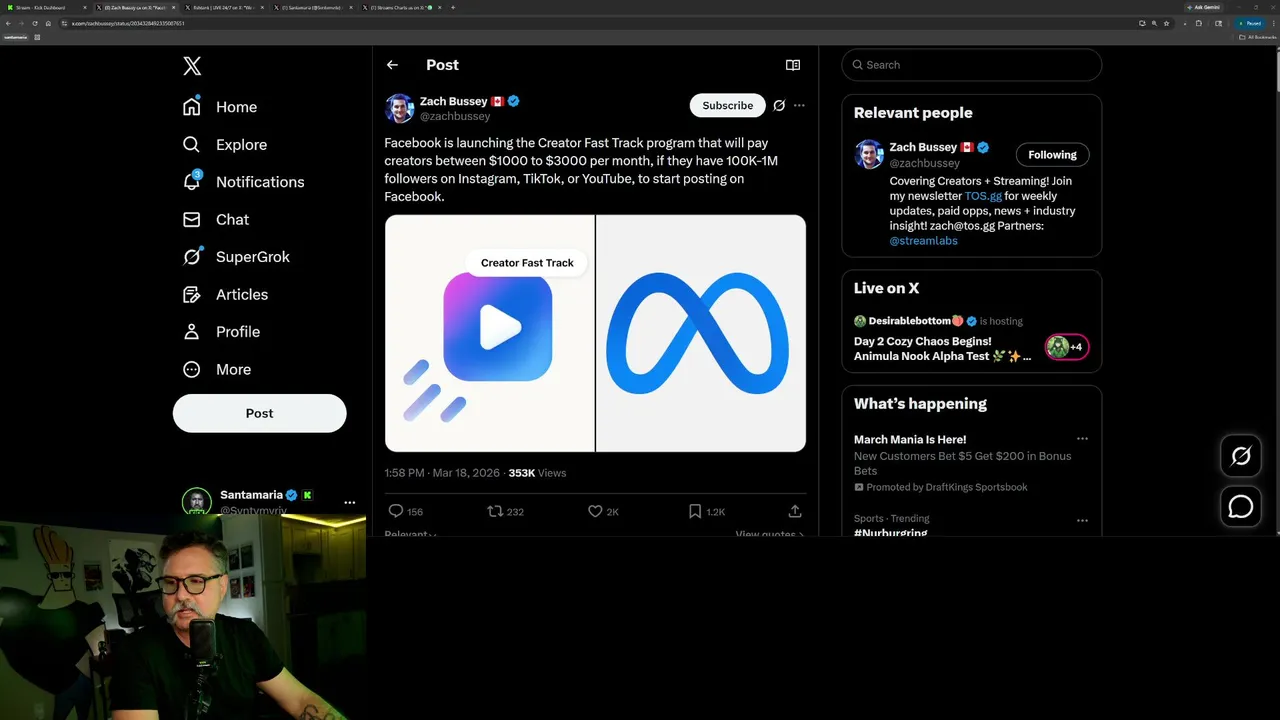Image resolution: width=1280 pixels, height=720 pixels.
Task: Go to the browser home page
Action: pos(48,23)
